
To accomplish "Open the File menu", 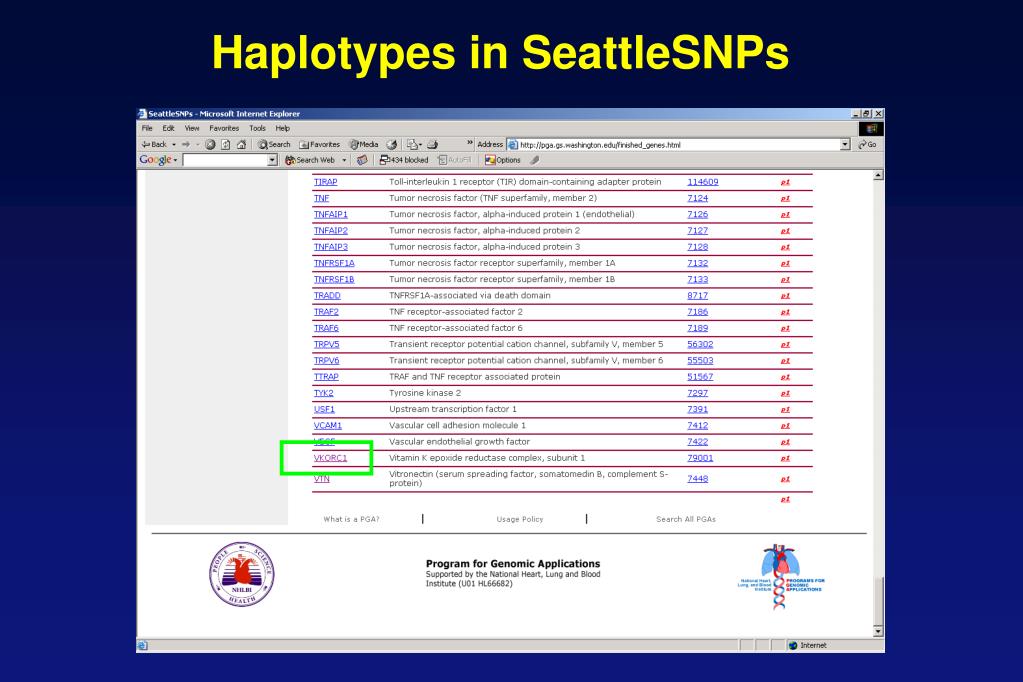I will [x=147, y=129].
